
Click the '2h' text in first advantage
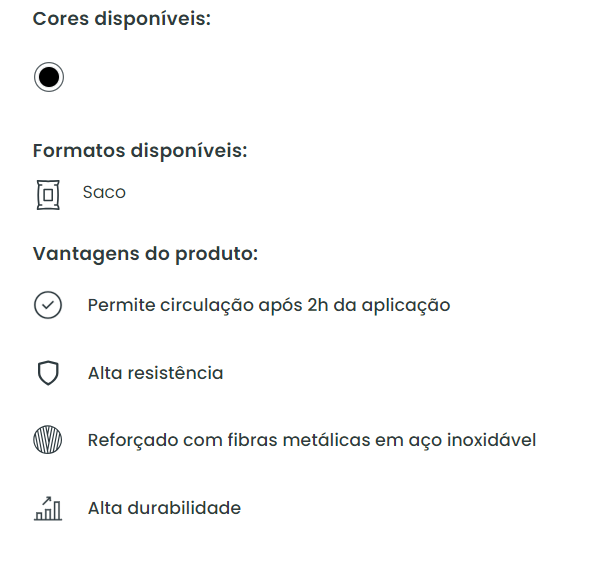[x=317, y=305]
